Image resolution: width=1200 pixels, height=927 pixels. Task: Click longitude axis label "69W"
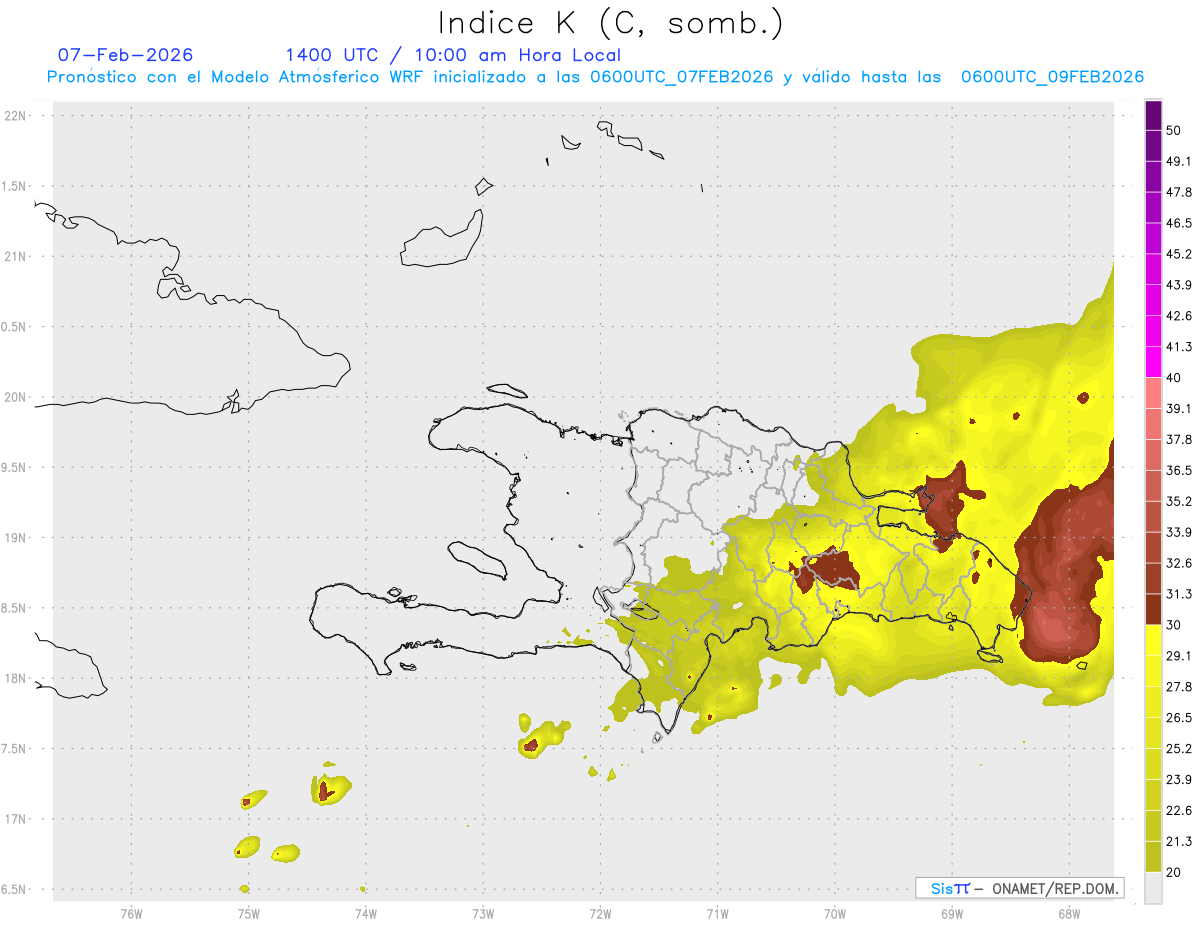pos(952,913)
